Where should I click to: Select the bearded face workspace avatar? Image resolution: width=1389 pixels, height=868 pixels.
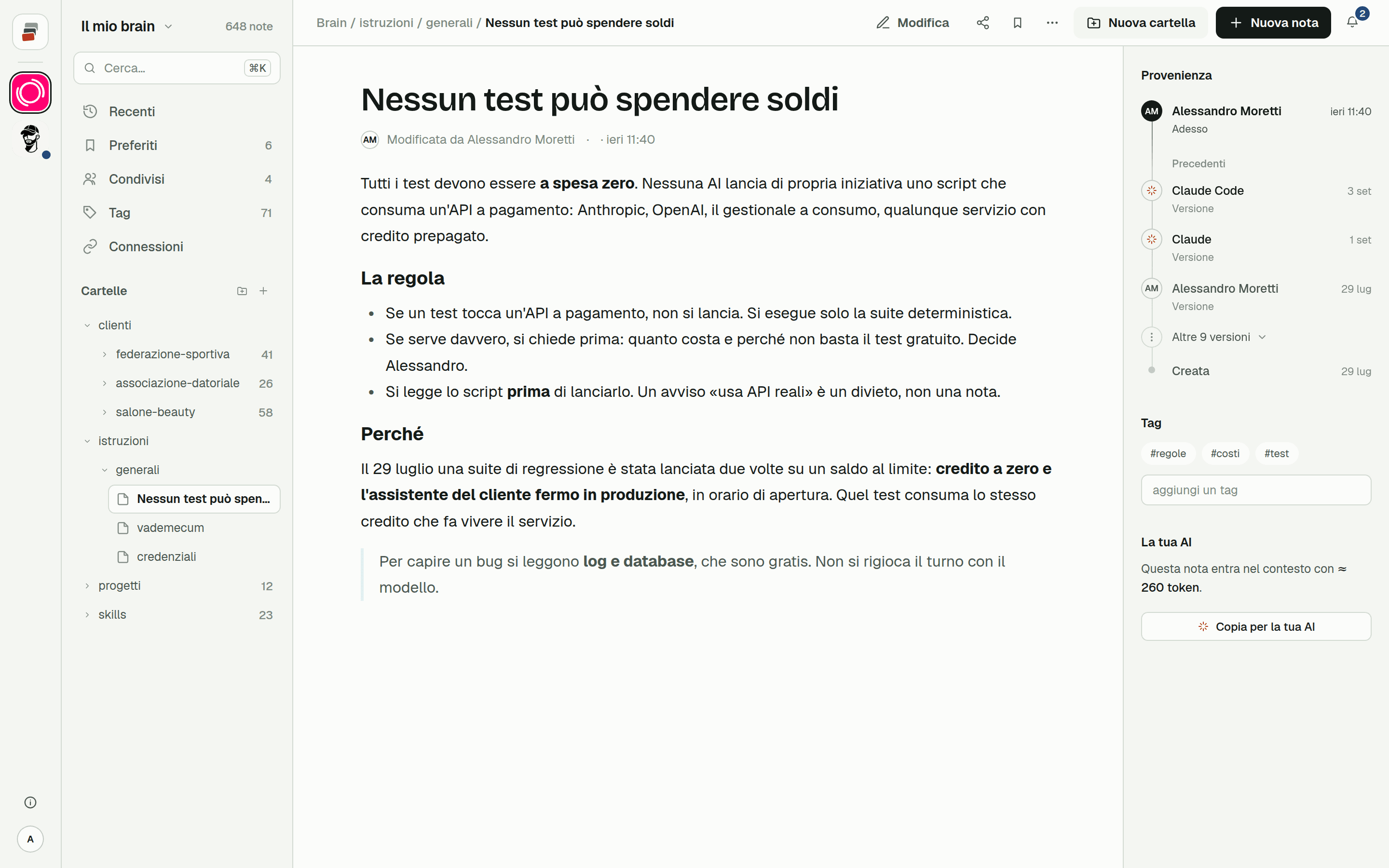point(30,139)
